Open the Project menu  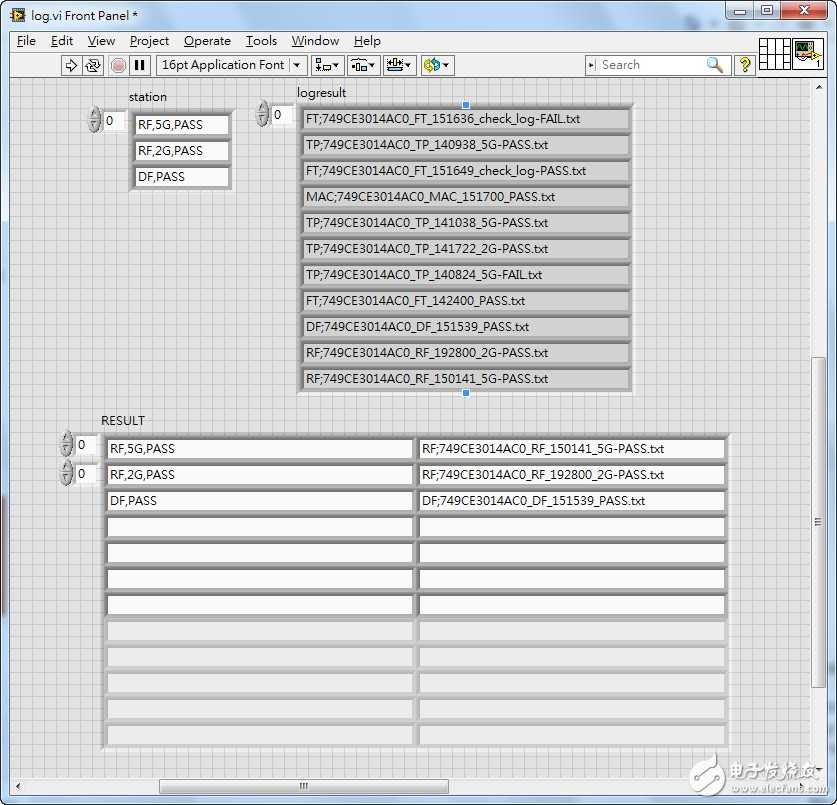[149, 41]
